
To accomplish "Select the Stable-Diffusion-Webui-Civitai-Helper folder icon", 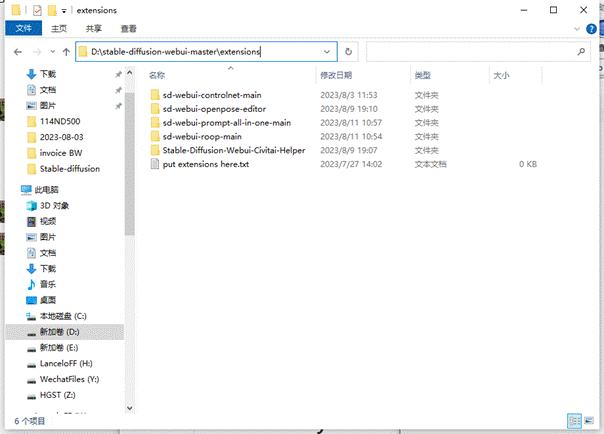I will (x=155, y=151).
